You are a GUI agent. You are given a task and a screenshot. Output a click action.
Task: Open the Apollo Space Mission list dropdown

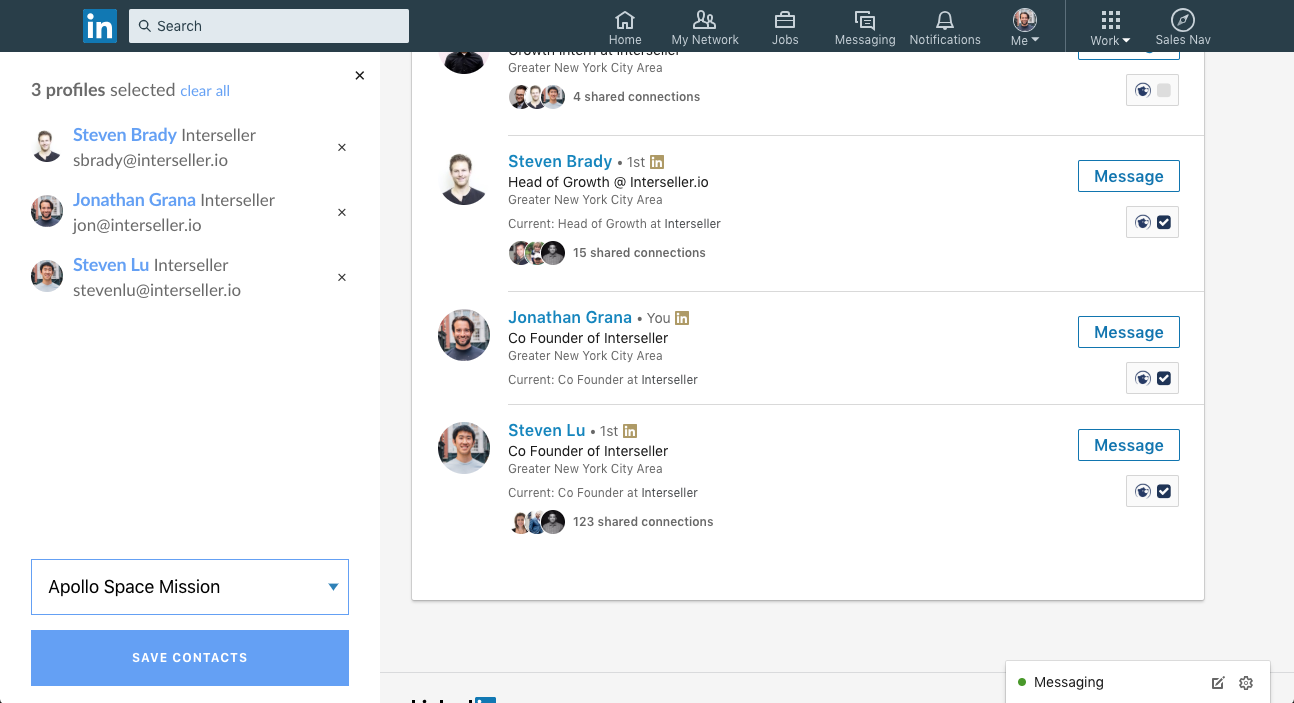[190, 587]
